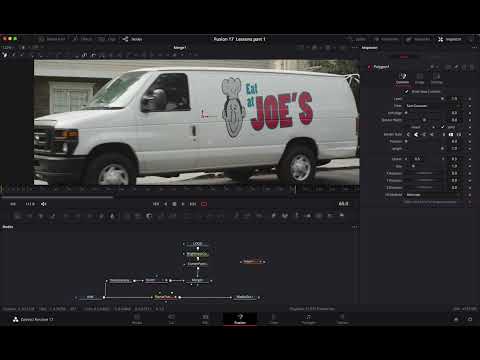Select the second Border Style icon

(416, 134)
